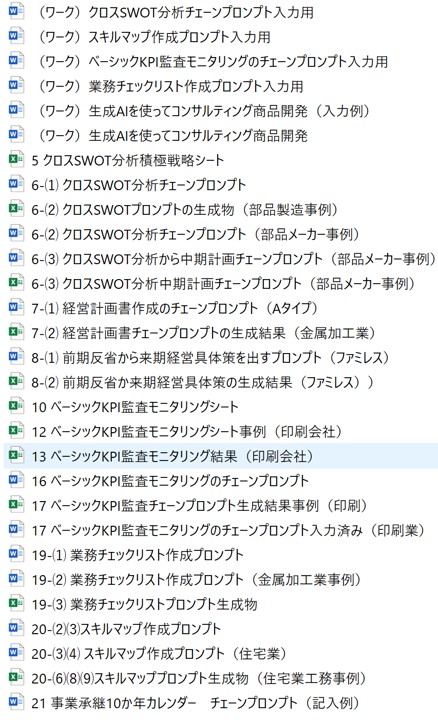Click Word icon of 6-(1) クロスSWOT分析チェーンプロンプト
This screenshot has width=438, height=720.
[x=16, y=184]
